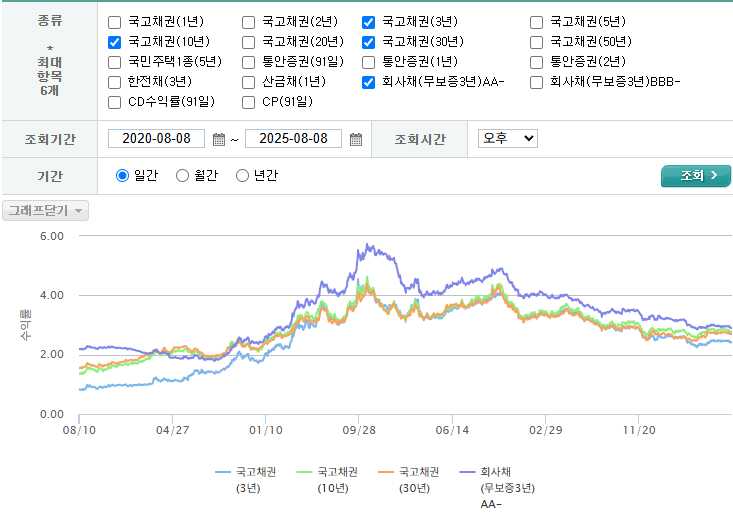The height and width of the screenshot is (523, 733).
Task: Tick the CD수익률(91일) checkbox
Action: point(114,101)
